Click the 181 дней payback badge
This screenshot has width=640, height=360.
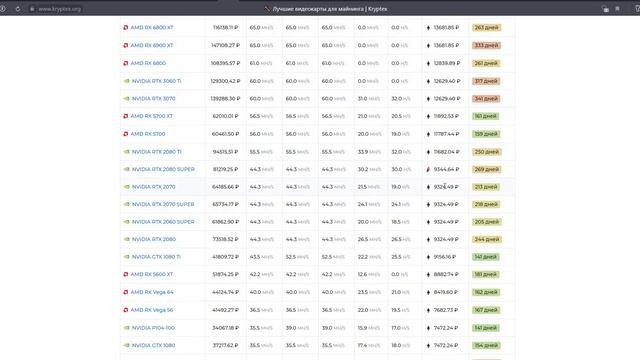pyautogui.click(x=486, y=275)
